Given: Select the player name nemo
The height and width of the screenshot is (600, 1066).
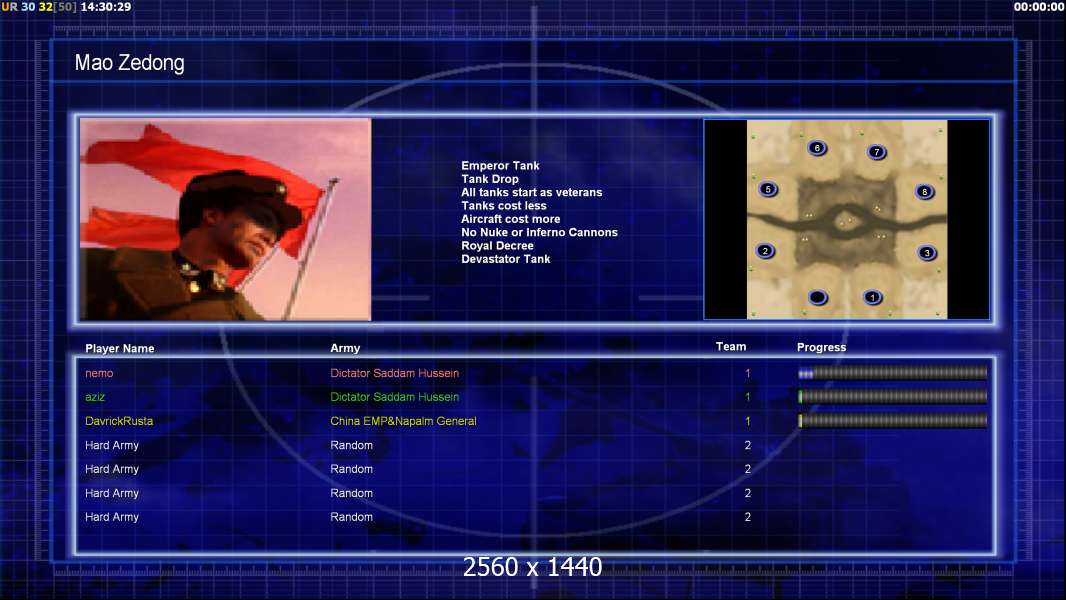Looking at the screenshot, I should [x=99, y=373].
